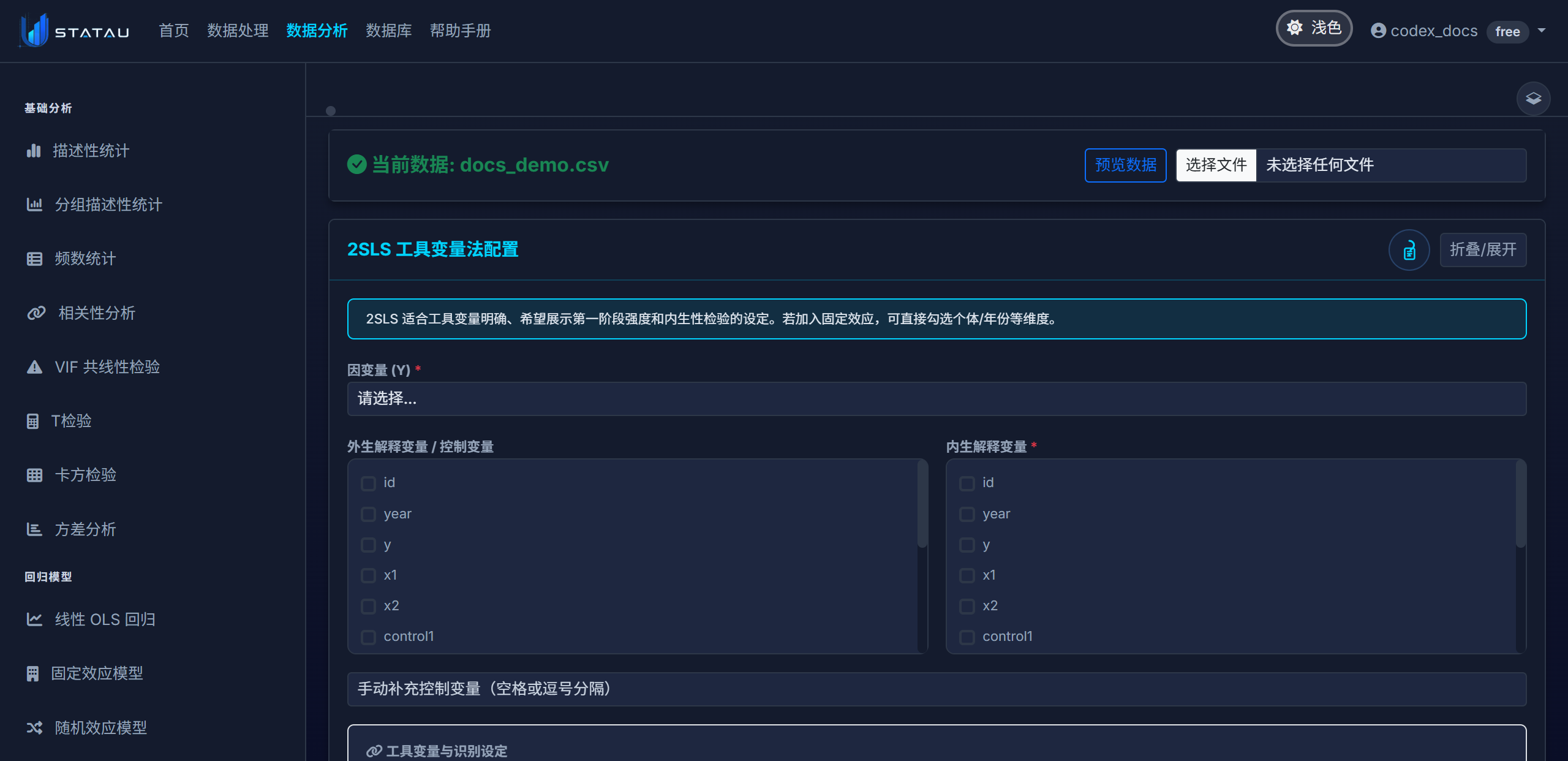Click the codex_docs username
1568x761 pixels.
click(1434, 31)
